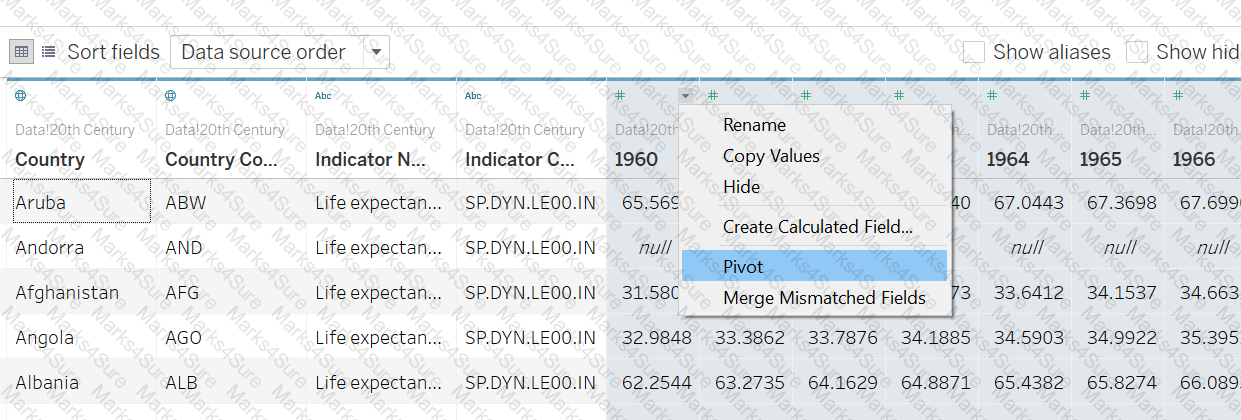1241x420 pixels.
Task: Click the Angola cell
Action: pos(82,337)
